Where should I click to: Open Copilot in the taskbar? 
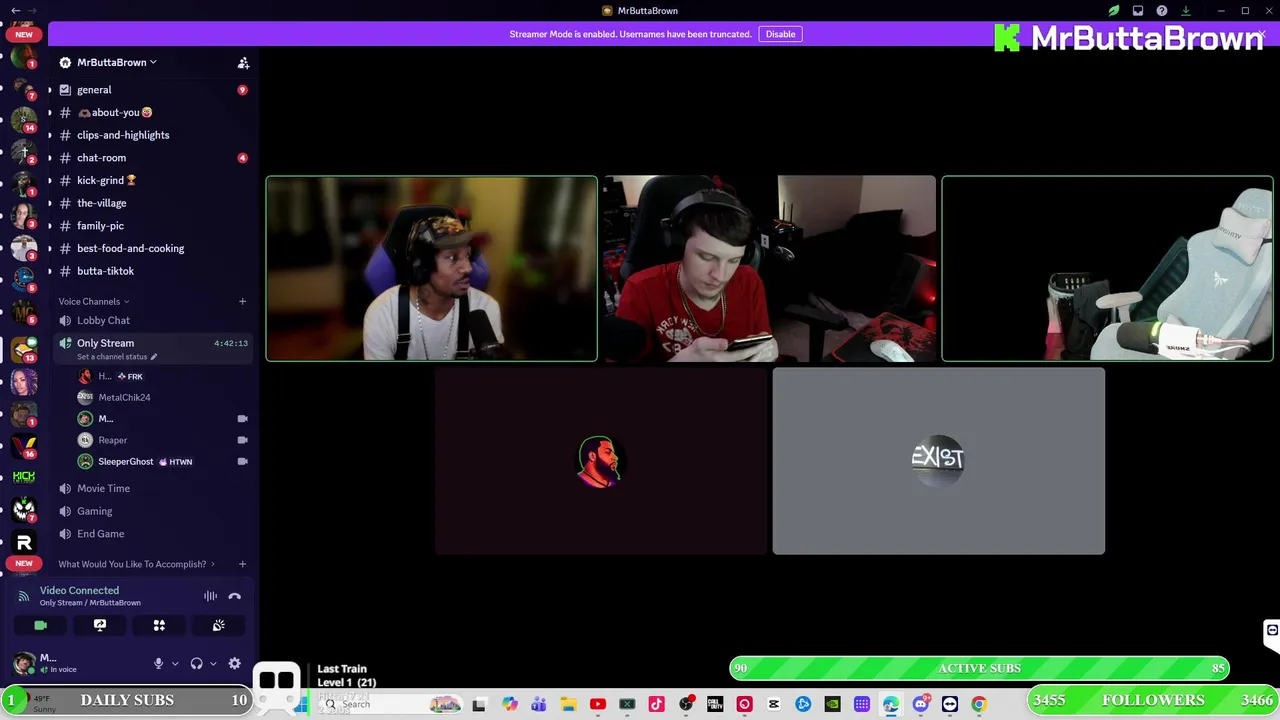click(x=510, y=705)
